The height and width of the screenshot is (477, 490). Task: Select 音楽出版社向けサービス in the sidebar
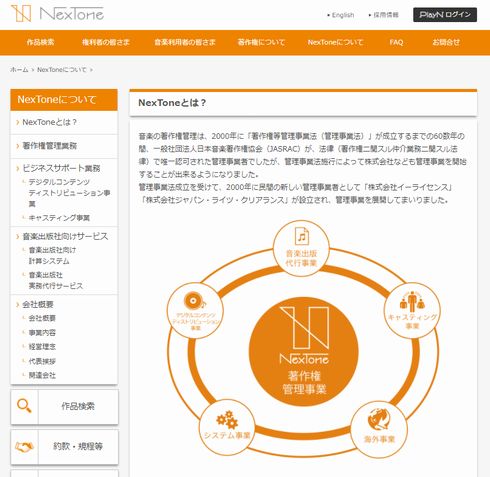coord(65,236)
